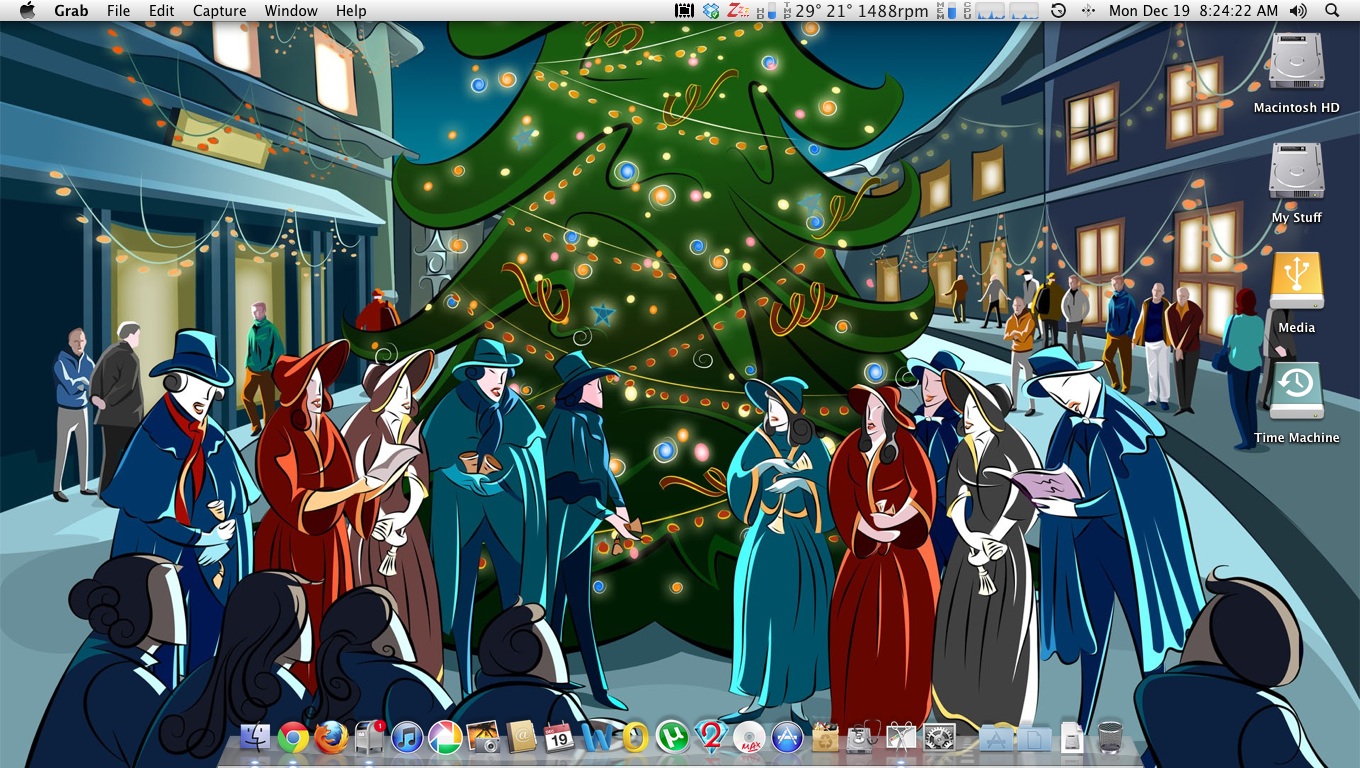Click the Grab scissors icon in Dock
1360x768 pixels.
click(x=901, y=738)
